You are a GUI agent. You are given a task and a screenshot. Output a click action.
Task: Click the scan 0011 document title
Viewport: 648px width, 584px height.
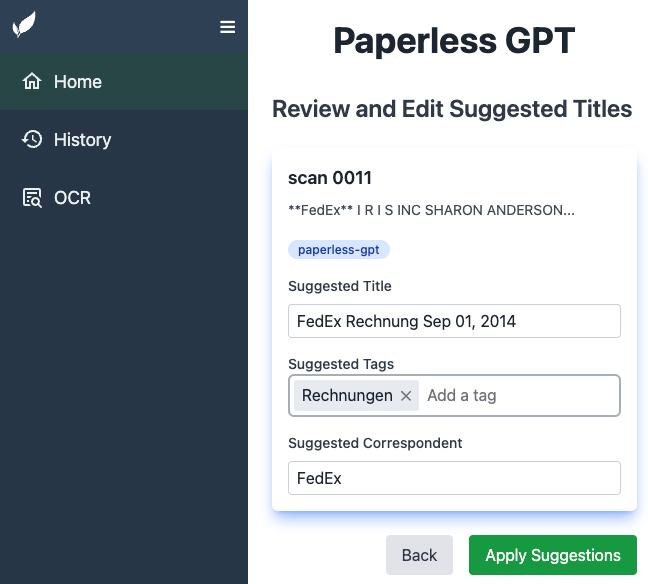(x=330, y=178)
